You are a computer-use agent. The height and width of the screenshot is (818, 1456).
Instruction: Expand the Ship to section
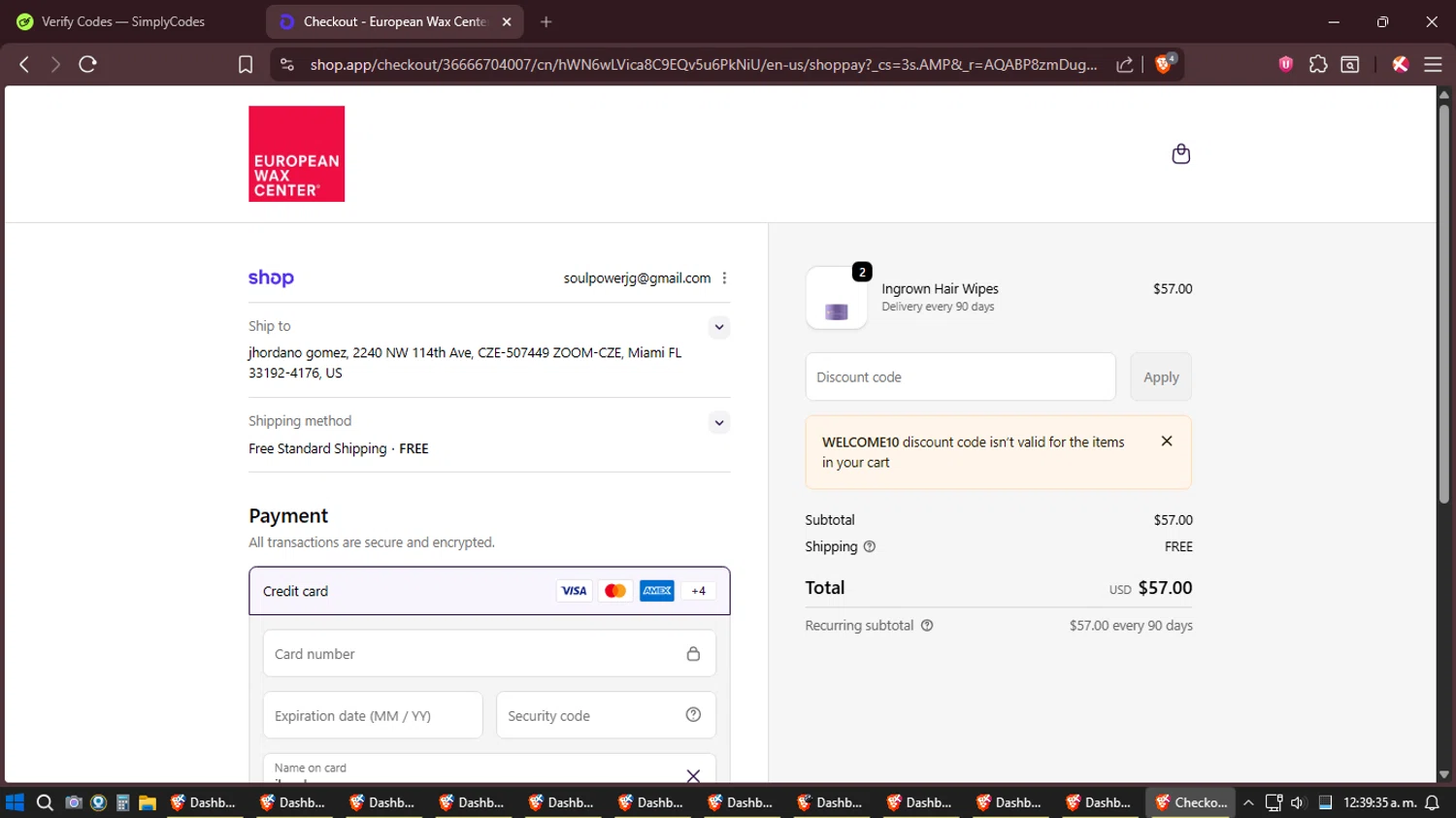click(x=718, y=327)
